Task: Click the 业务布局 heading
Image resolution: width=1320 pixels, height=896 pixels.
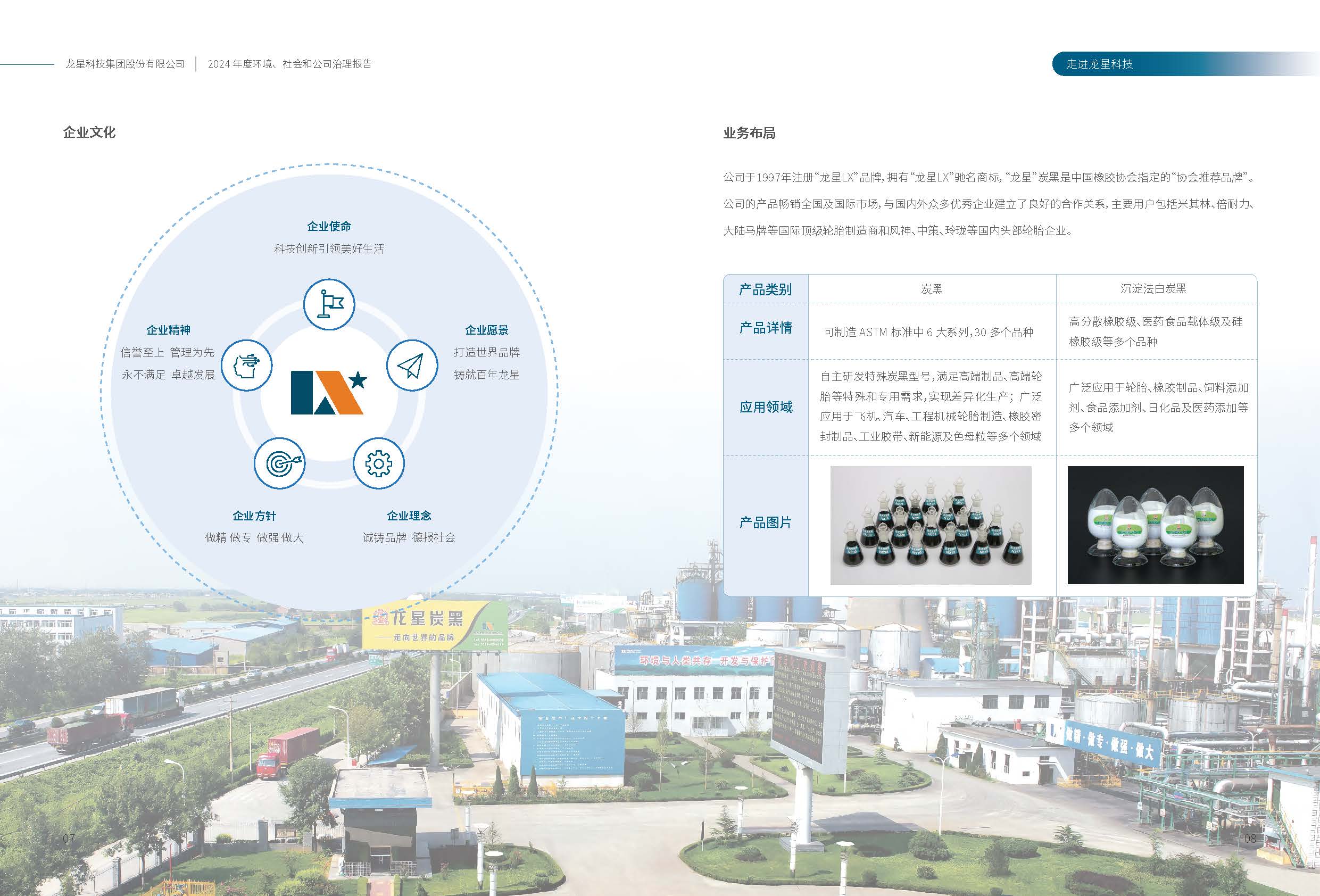Action: [x=749, y=133]
